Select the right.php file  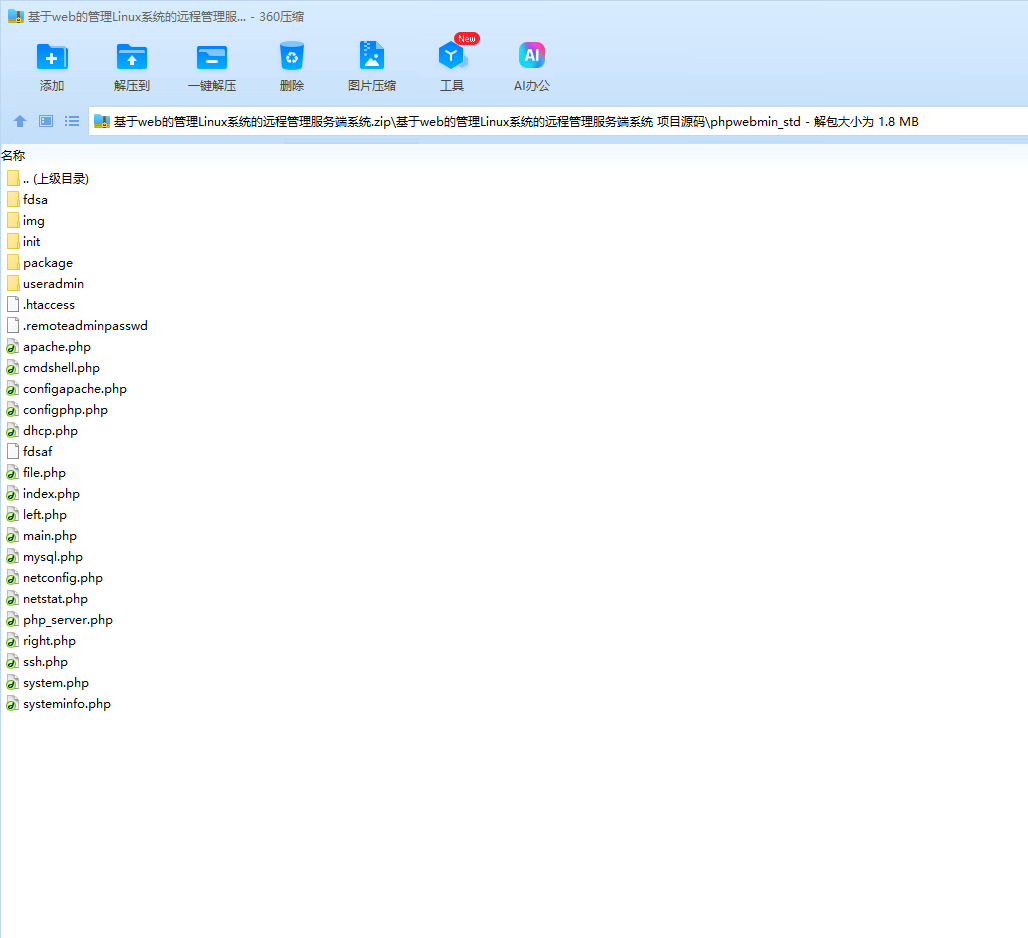[x=41, y=640]
